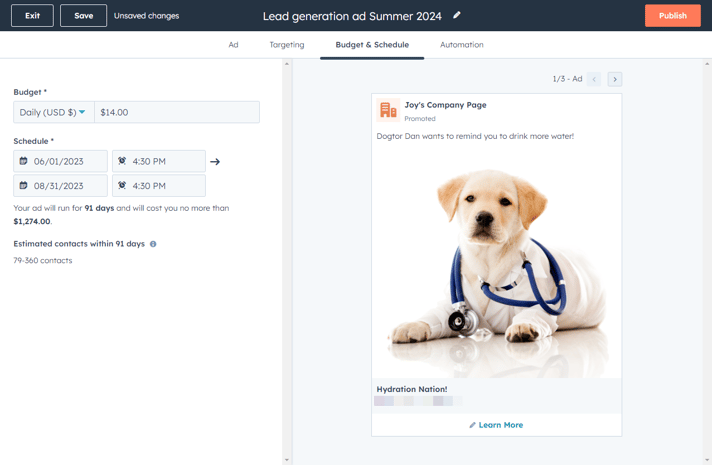Click Joy's Company Page logo icon
The image size is (712, 465).
coord(388,110)
